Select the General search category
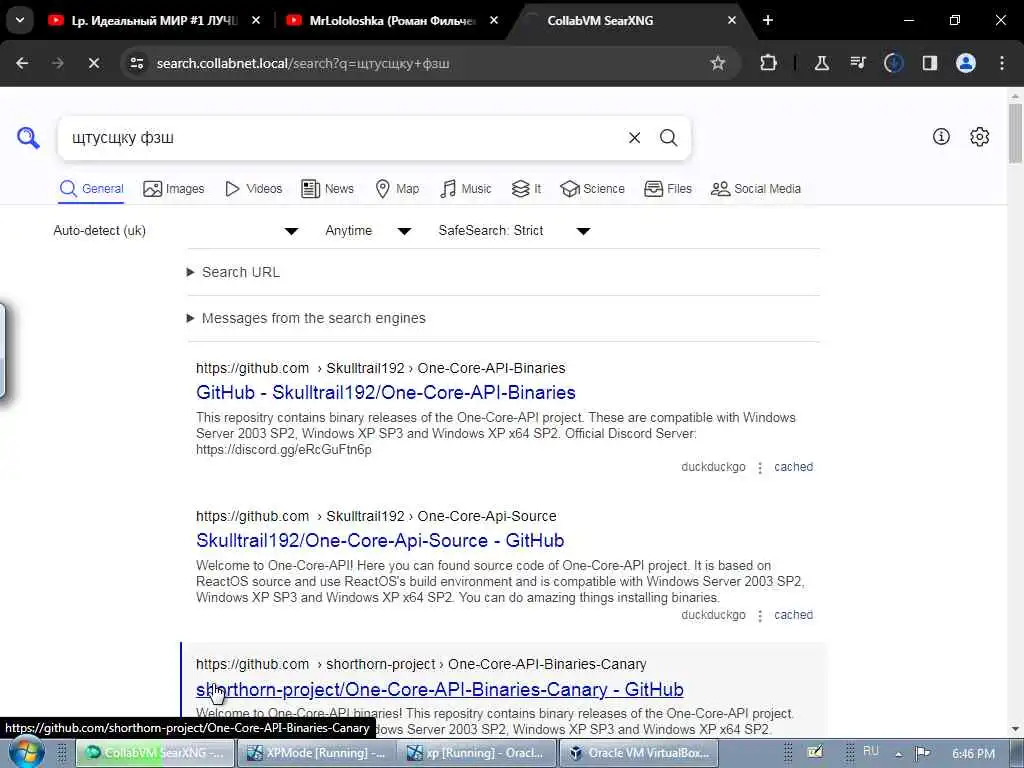Screen dimensions: 1024x768 click(x=91, y=189)
